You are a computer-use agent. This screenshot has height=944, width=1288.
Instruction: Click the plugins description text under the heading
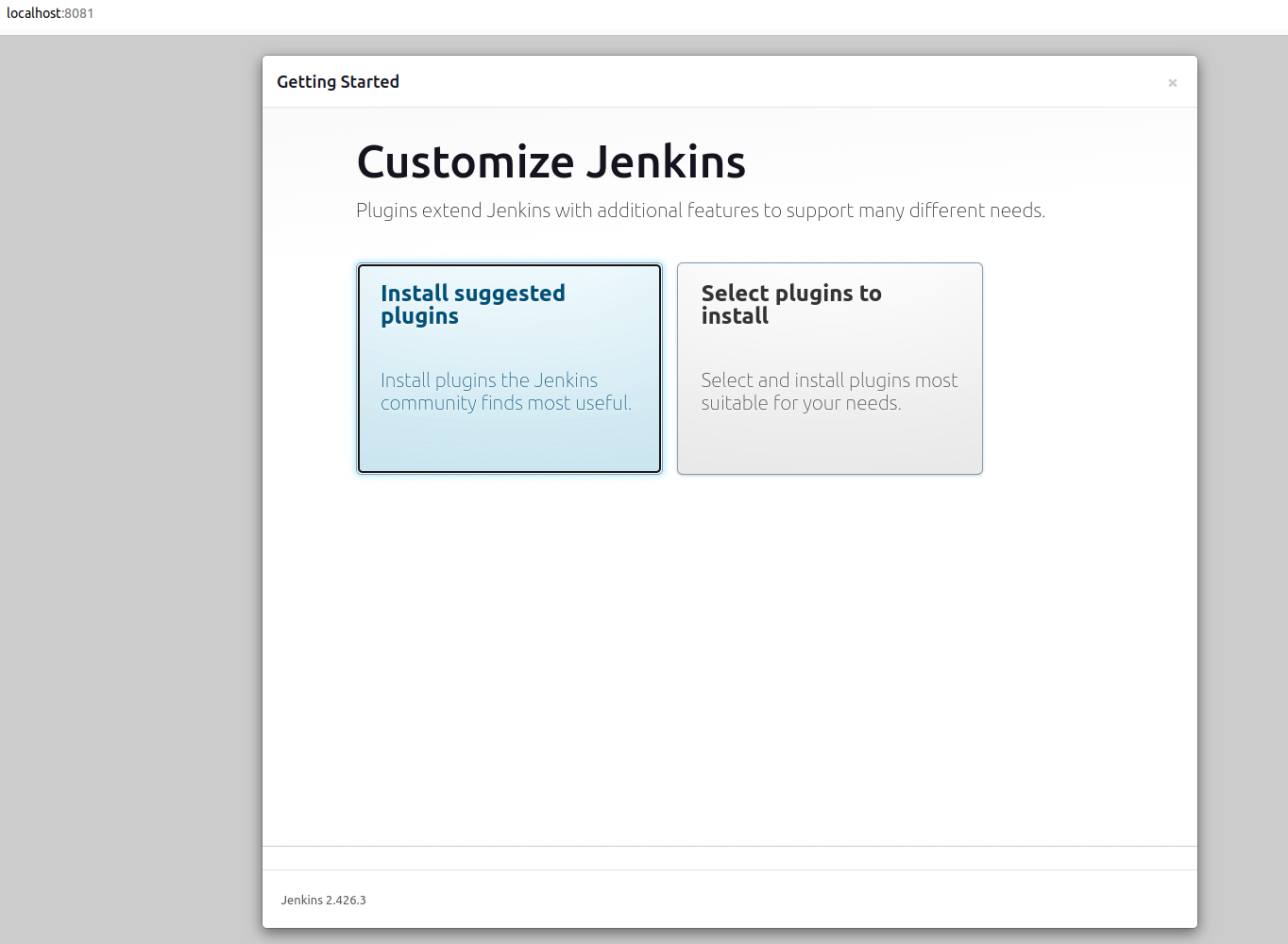click(x=701, y=211)
